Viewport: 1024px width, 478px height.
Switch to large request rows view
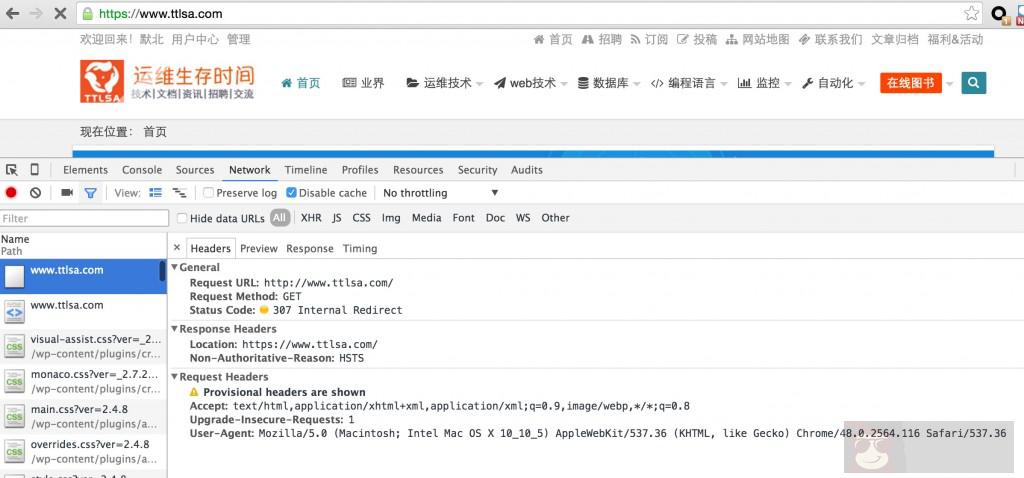point(156,193)
